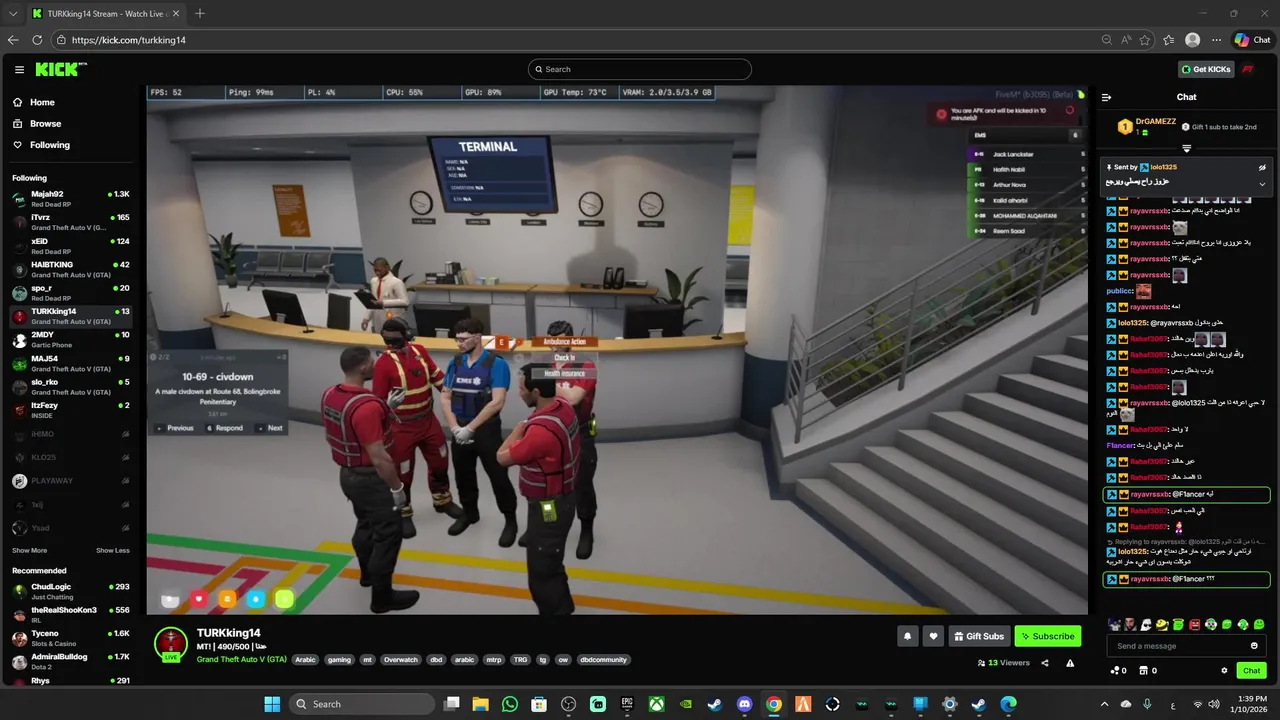Open recommended channel Tyceno
The width and height of the screenshot is (1280, 720).
70,638
